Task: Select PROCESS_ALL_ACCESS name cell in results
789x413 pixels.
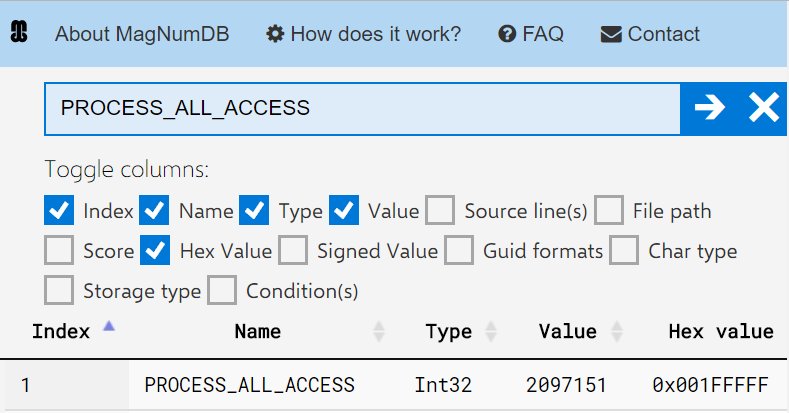Action: point(250,385)
